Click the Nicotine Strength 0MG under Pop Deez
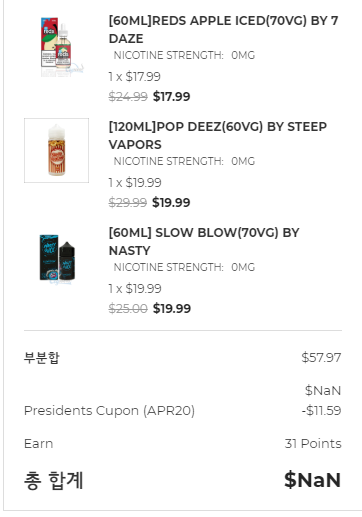This screenshot has width=362, height=517. [184, 161]
